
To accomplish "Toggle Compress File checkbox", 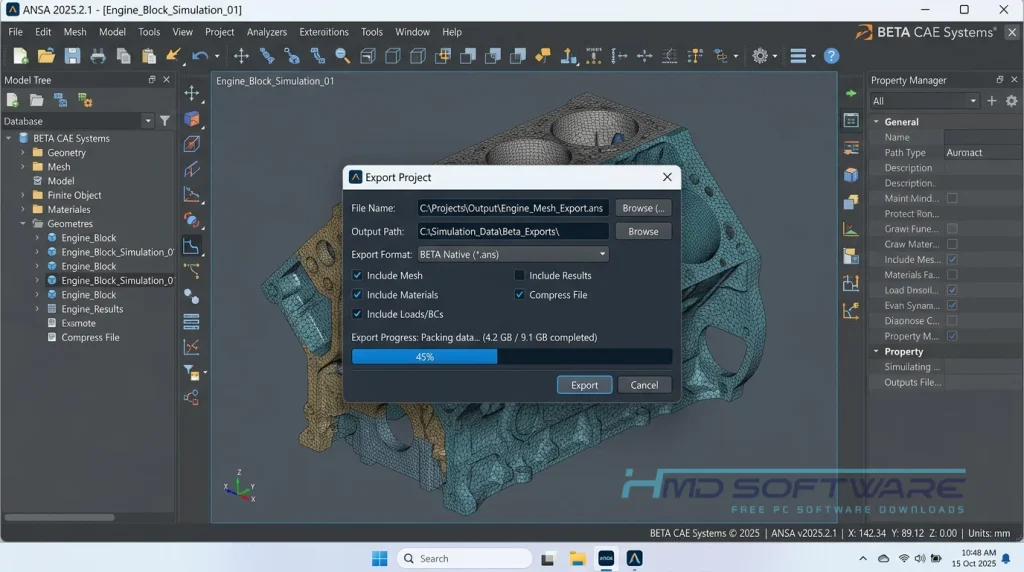I will 519,294.
